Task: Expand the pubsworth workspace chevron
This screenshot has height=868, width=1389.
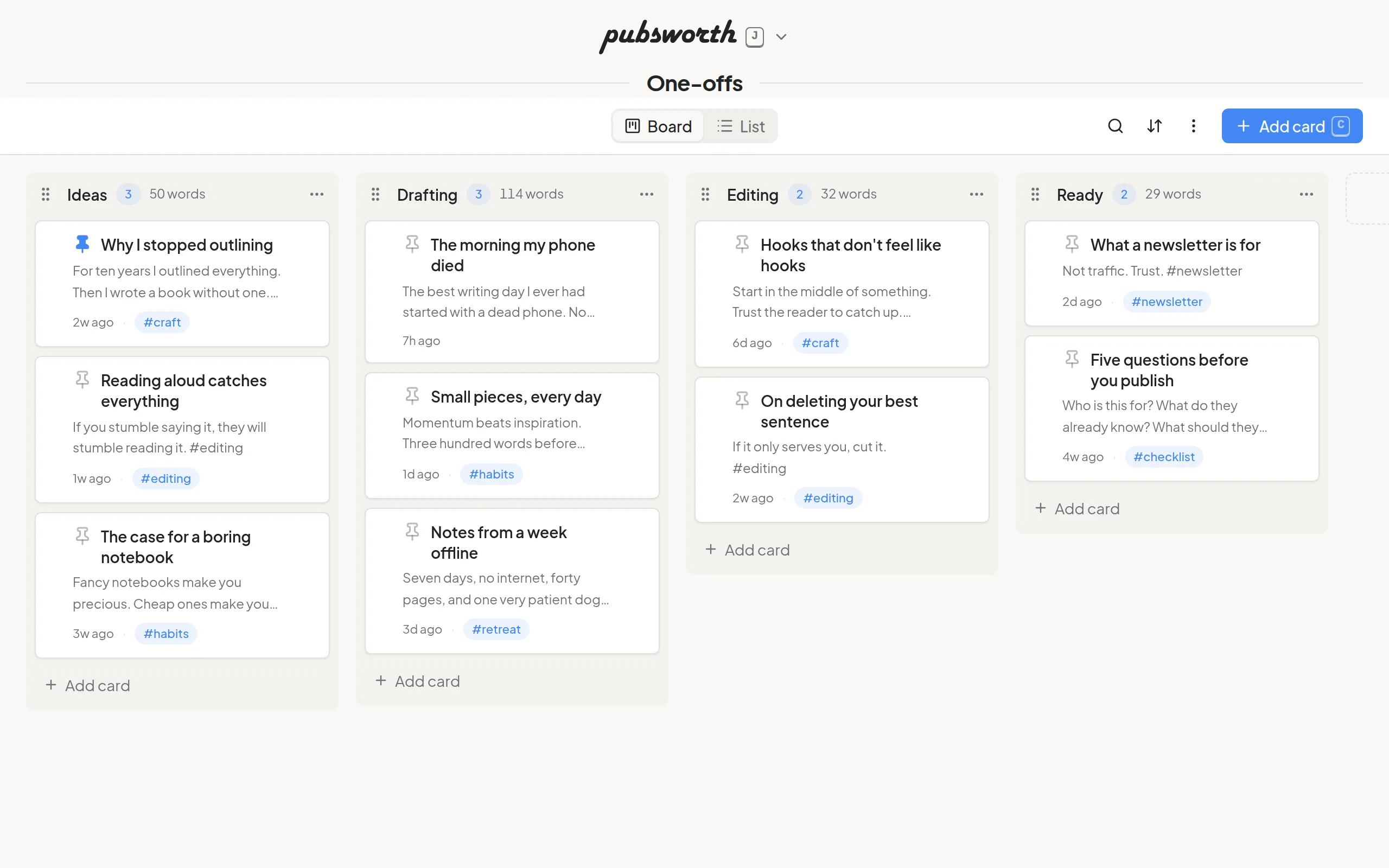Action: click(781, 37)
